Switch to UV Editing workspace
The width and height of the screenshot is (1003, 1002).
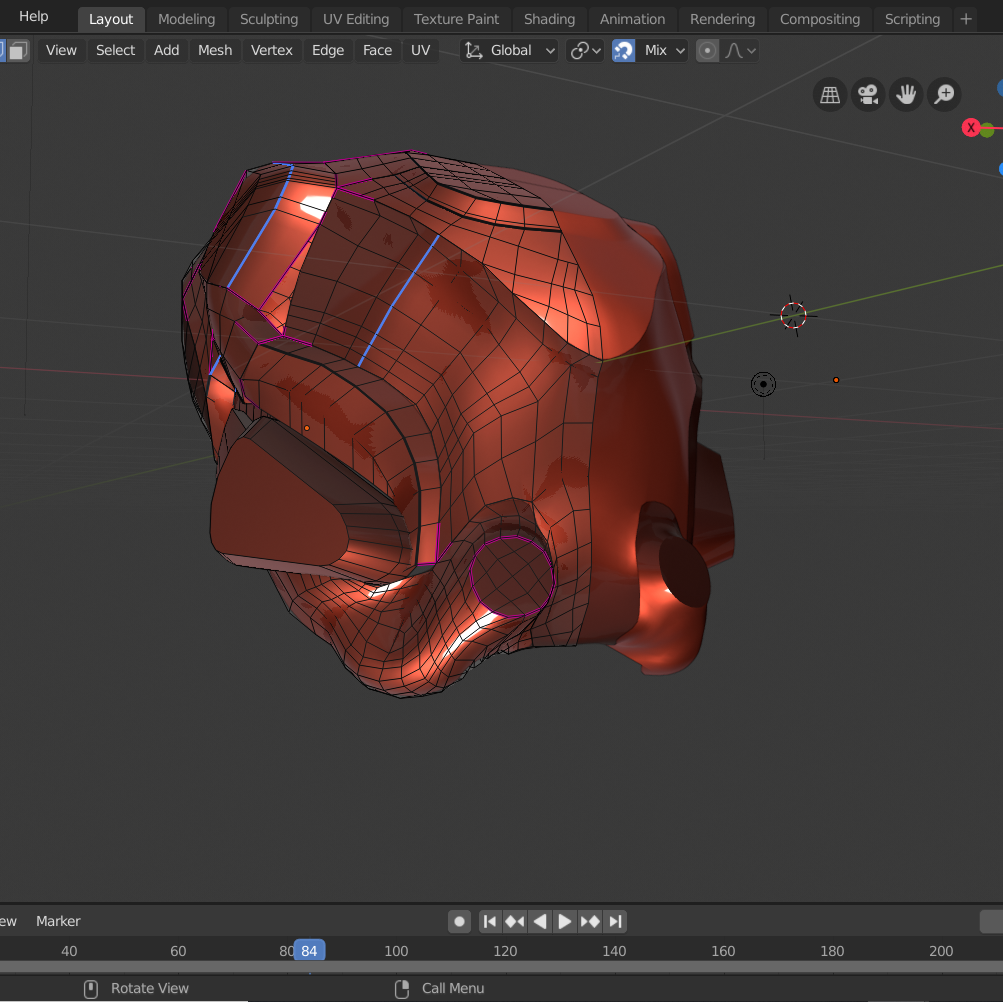356,19
